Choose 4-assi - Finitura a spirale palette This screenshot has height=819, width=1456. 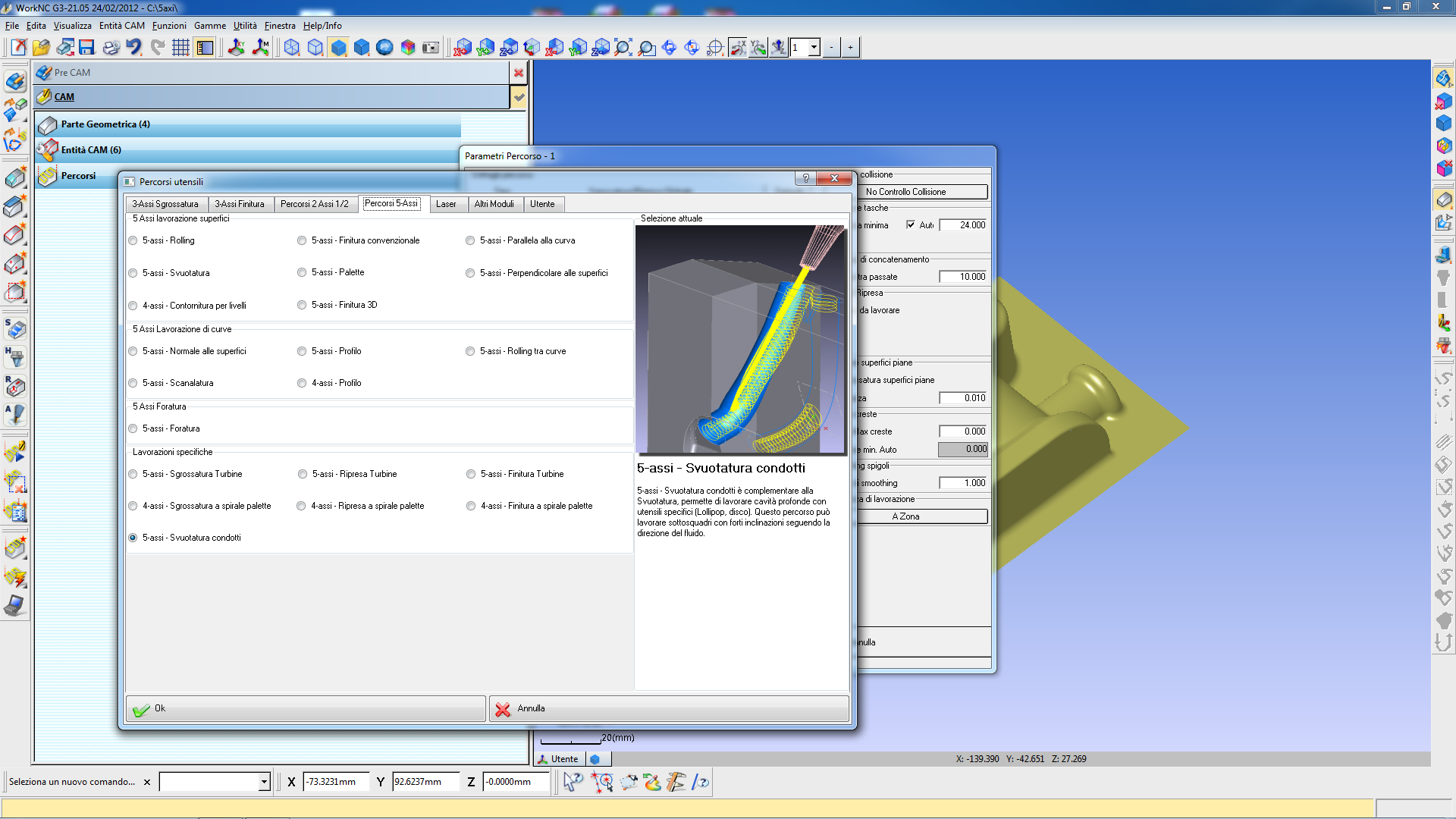[529, 506]
